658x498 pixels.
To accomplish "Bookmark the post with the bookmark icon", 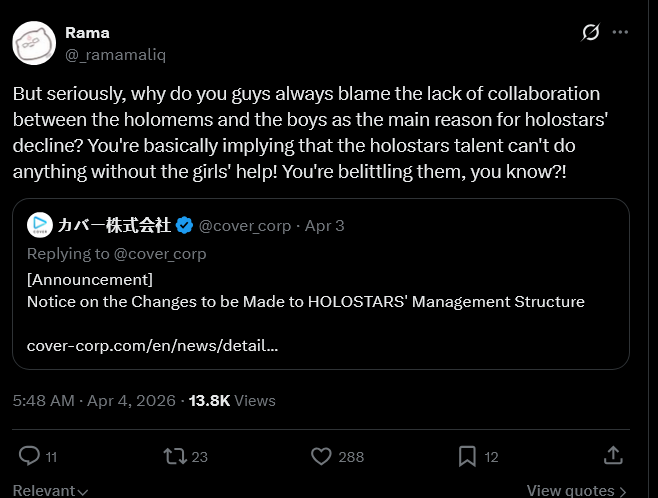I will (x=467, y=456).
